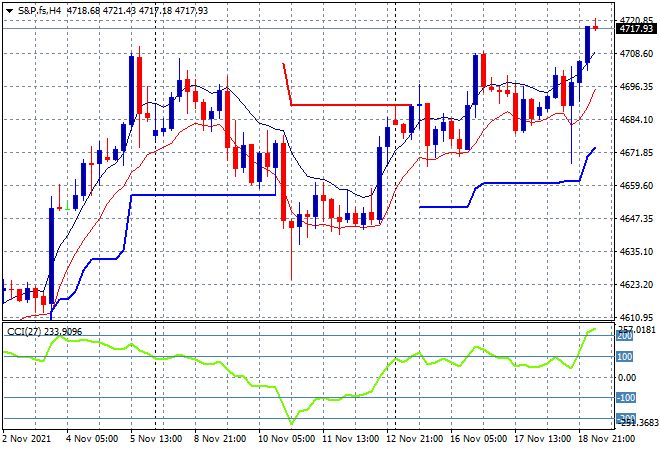Click the 4708.60 price scale value
The image size is (660, 450).
pyautogui.click(x=636, y=53)
